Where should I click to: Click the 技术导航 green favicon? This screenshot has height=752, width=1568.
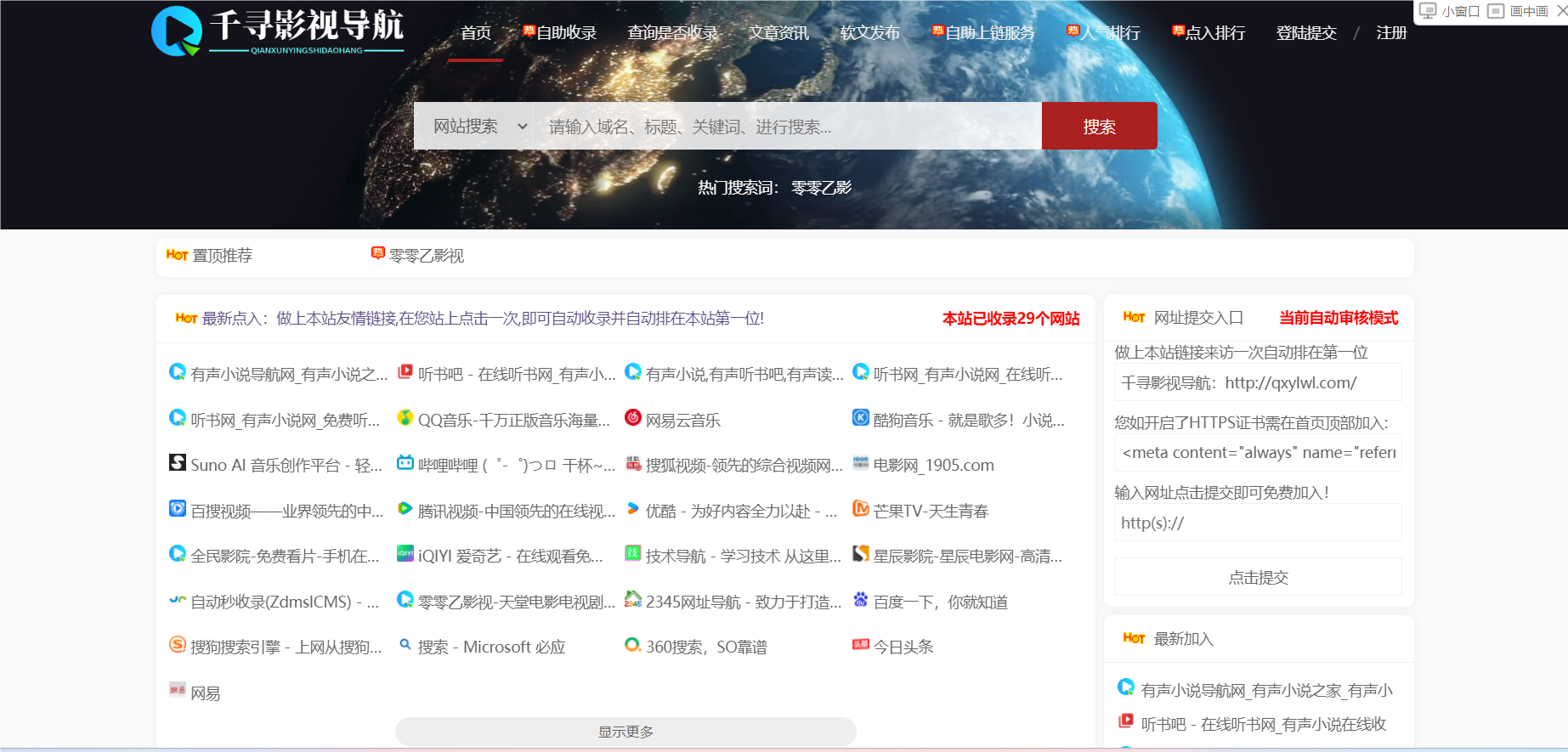click(633, 554)
